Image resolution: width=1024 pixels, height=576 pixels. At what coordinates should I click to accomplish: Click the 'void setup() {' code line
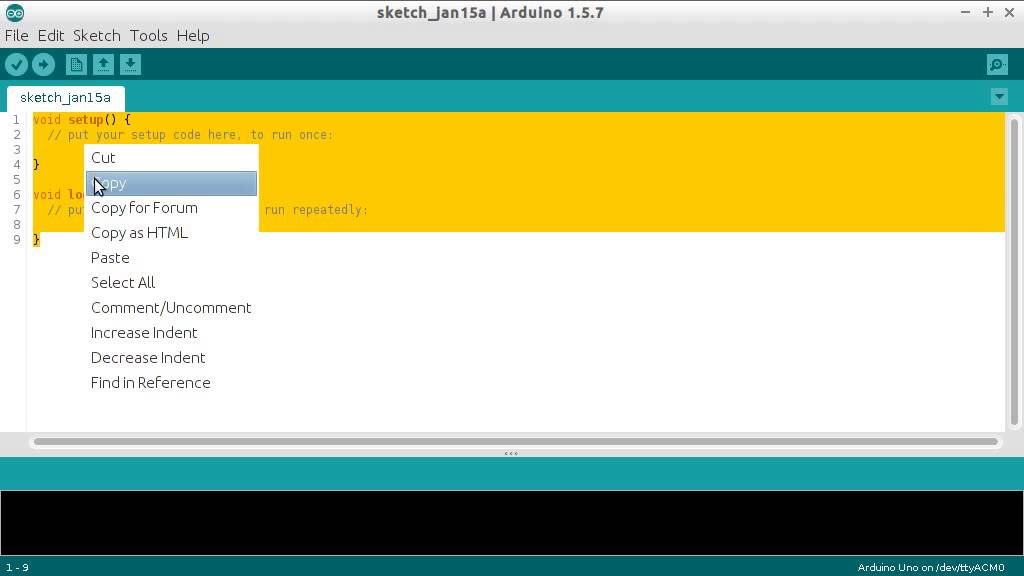click(x=82, y=120)
